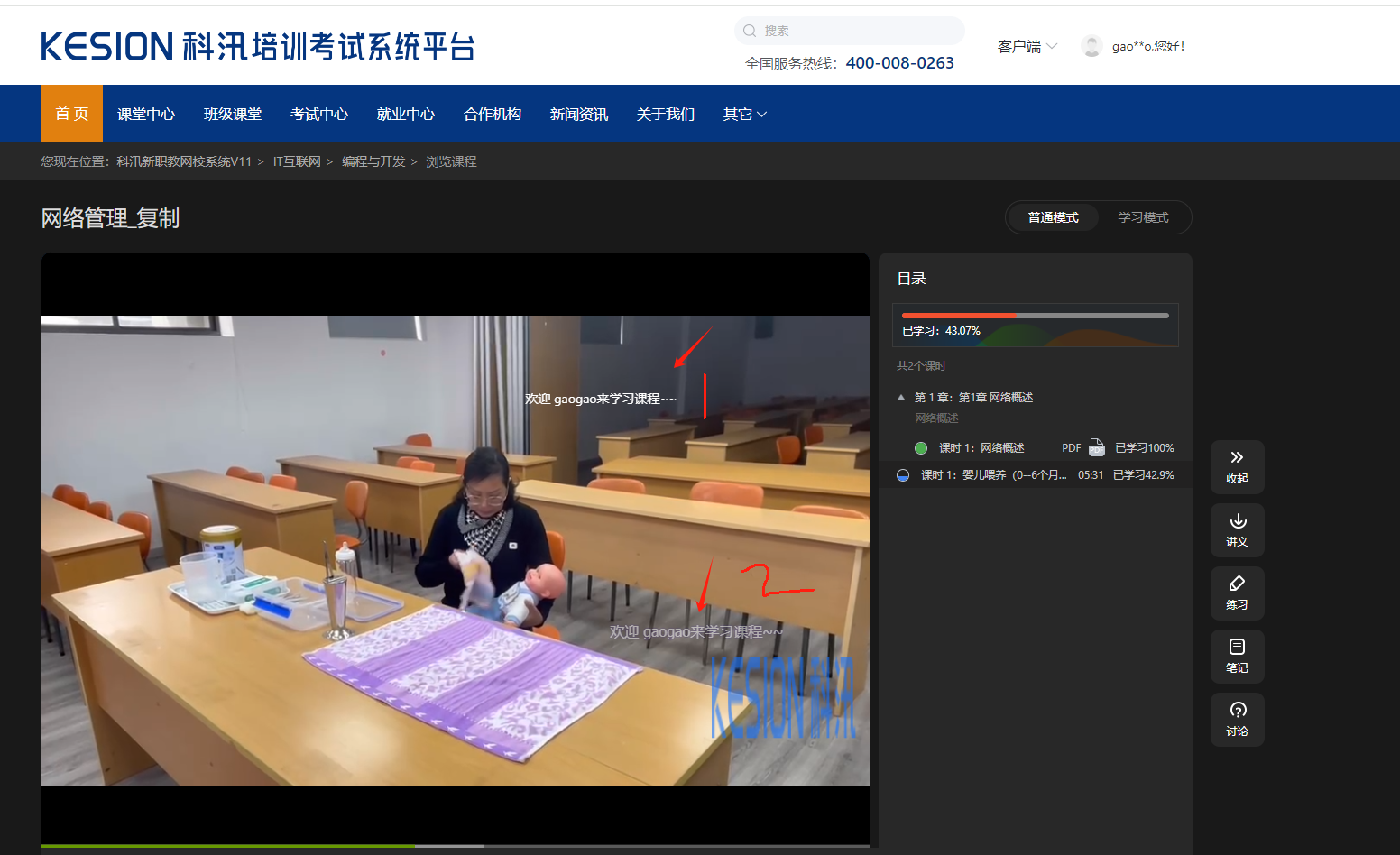Click the PDF label text
Image resolution: width=1400 pixels, height=855 pixels.
point(1071,448)
